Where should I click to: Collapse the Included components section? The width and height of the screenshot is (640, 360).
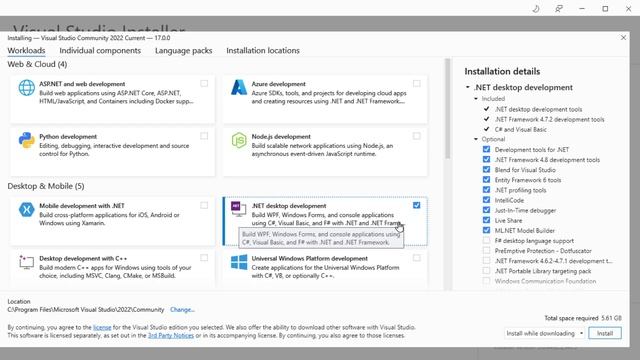476,99
